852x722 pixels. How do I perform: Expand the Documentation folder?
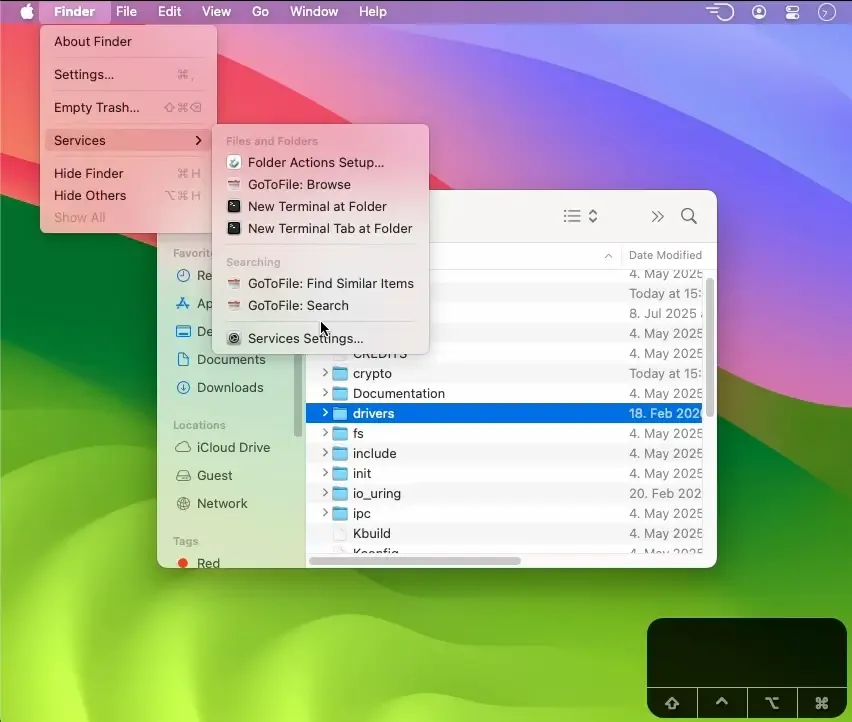click(x=325, y=393)
